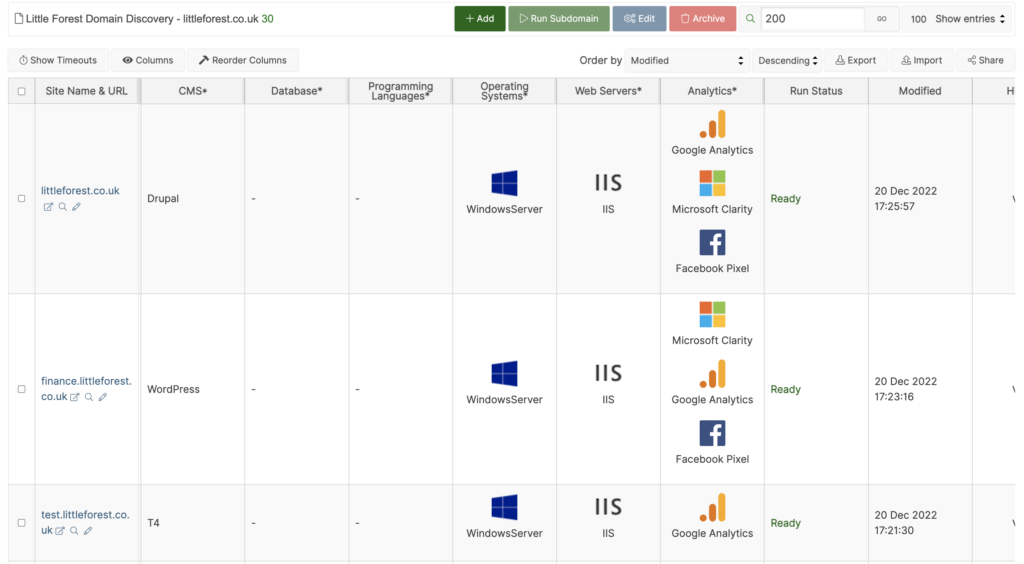This screenshot has width=1024, height=564.
Task: Open the littleforest.co.uk site link
Action: point(80,191)
